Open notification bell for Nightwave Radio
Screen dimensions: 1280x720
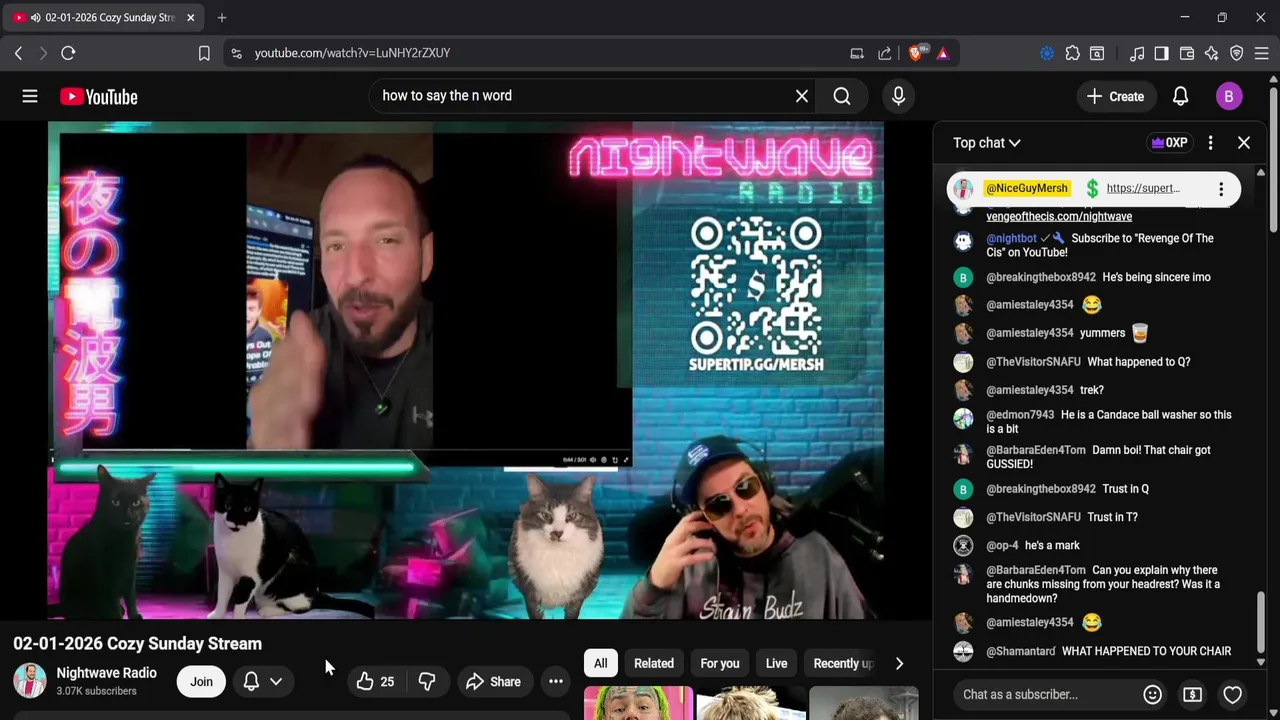[x=251, y=682]
